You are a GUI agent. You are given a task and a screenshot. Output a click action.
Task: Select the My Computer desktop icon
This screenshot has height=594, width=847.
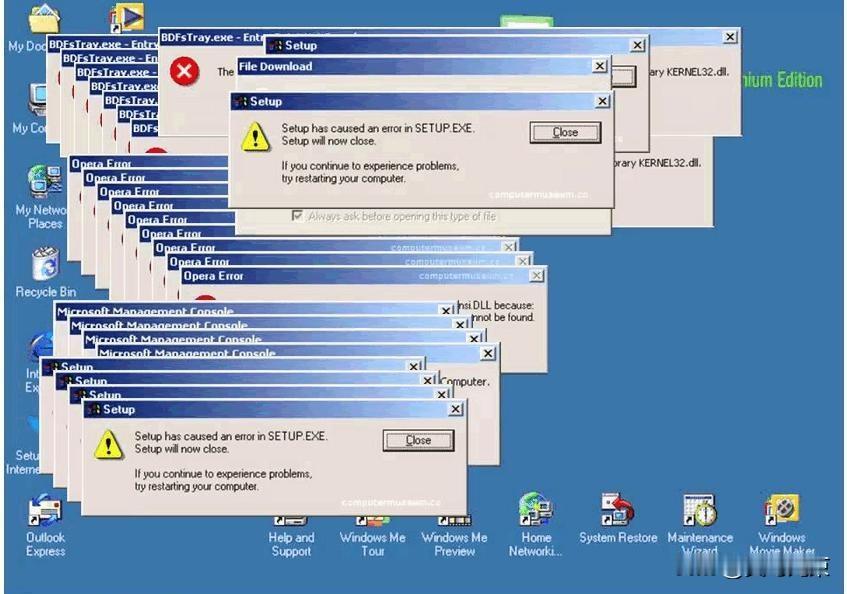(x=37, y=100)
